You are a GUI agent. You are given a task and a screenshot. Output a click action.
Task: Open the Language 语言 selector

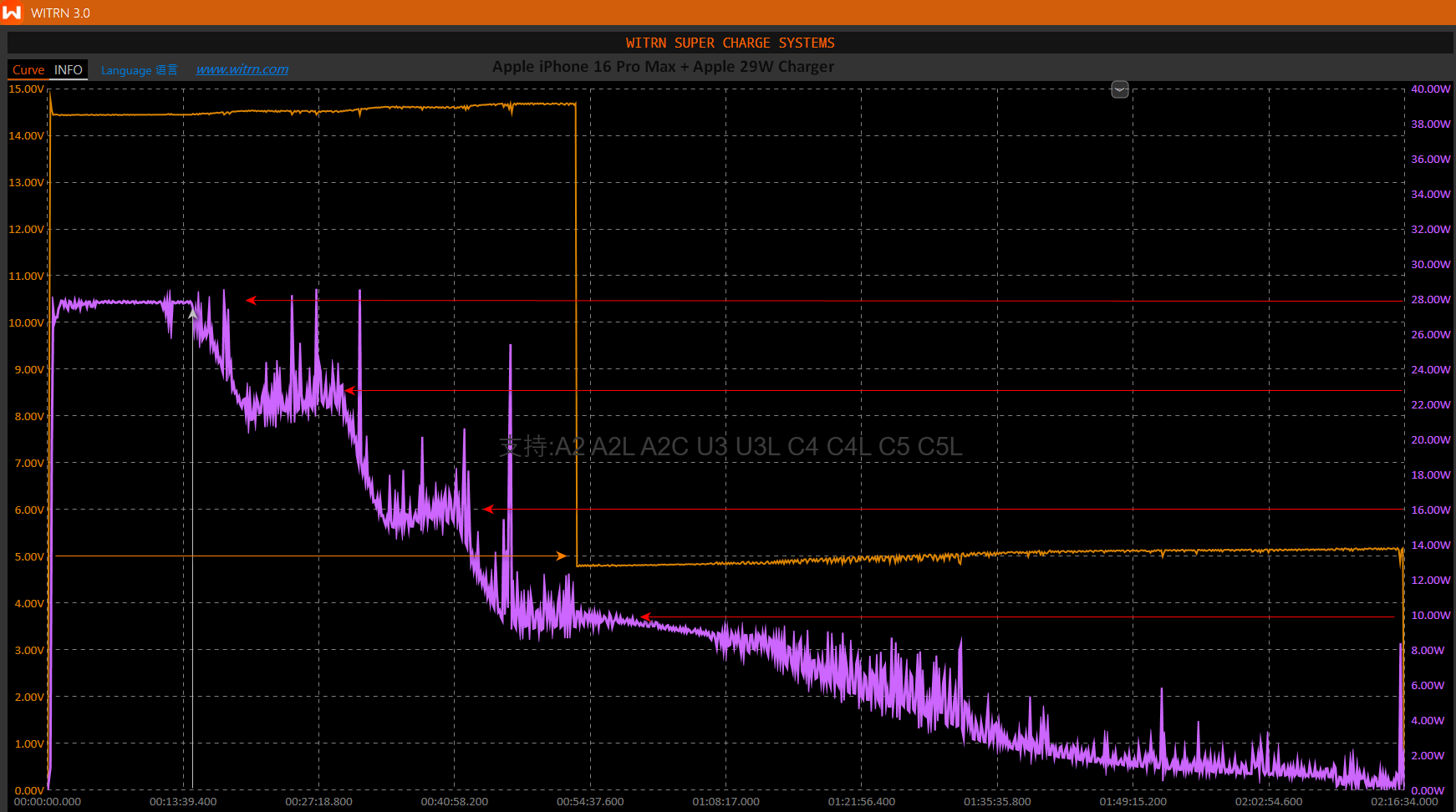(x=139, y=70)
